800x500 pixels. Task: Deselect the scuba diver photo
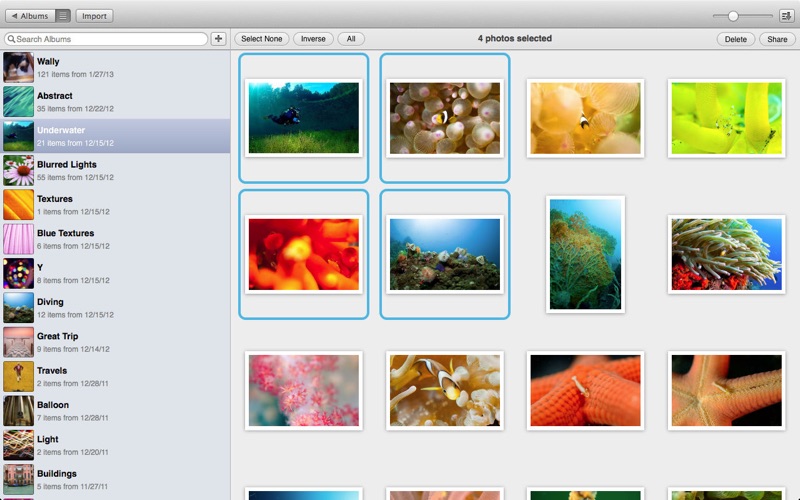tap(304, 118)
